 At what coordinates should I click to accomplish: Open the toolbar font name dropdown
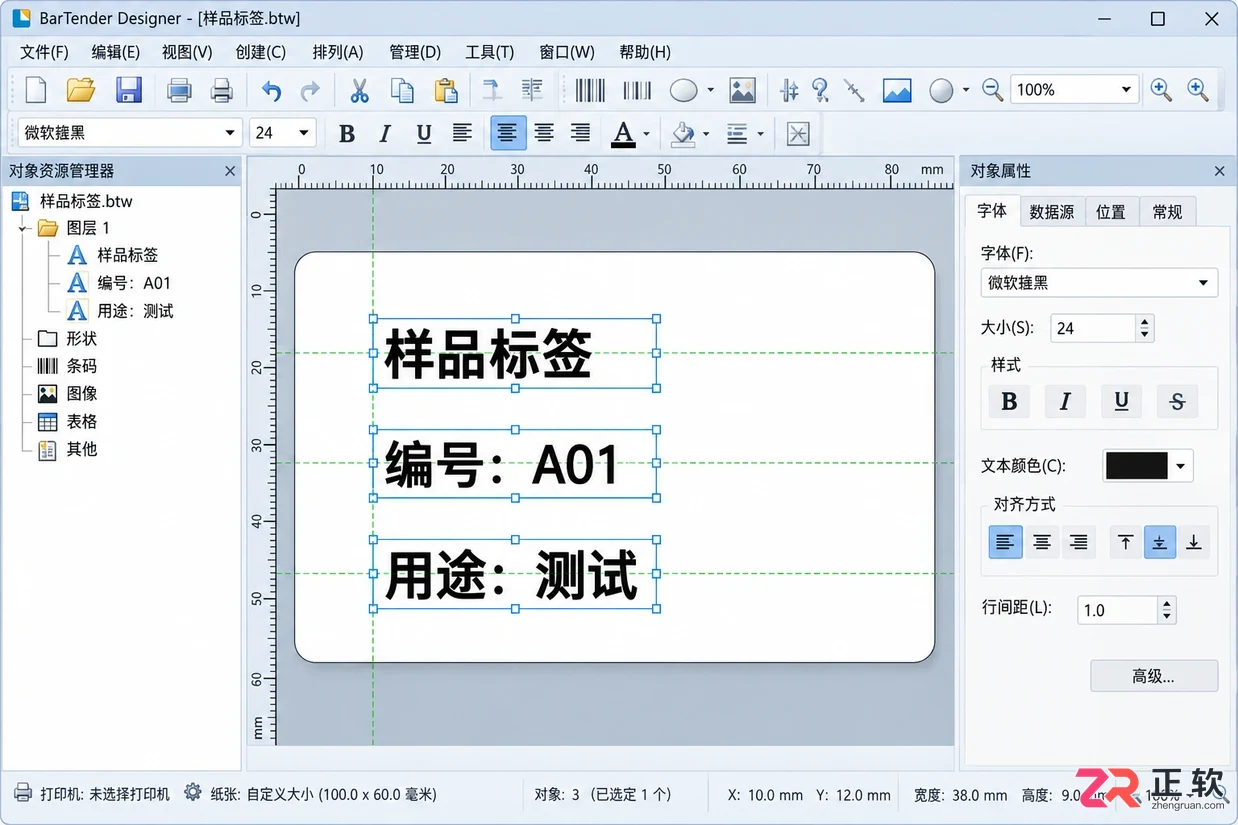point(229,133)
